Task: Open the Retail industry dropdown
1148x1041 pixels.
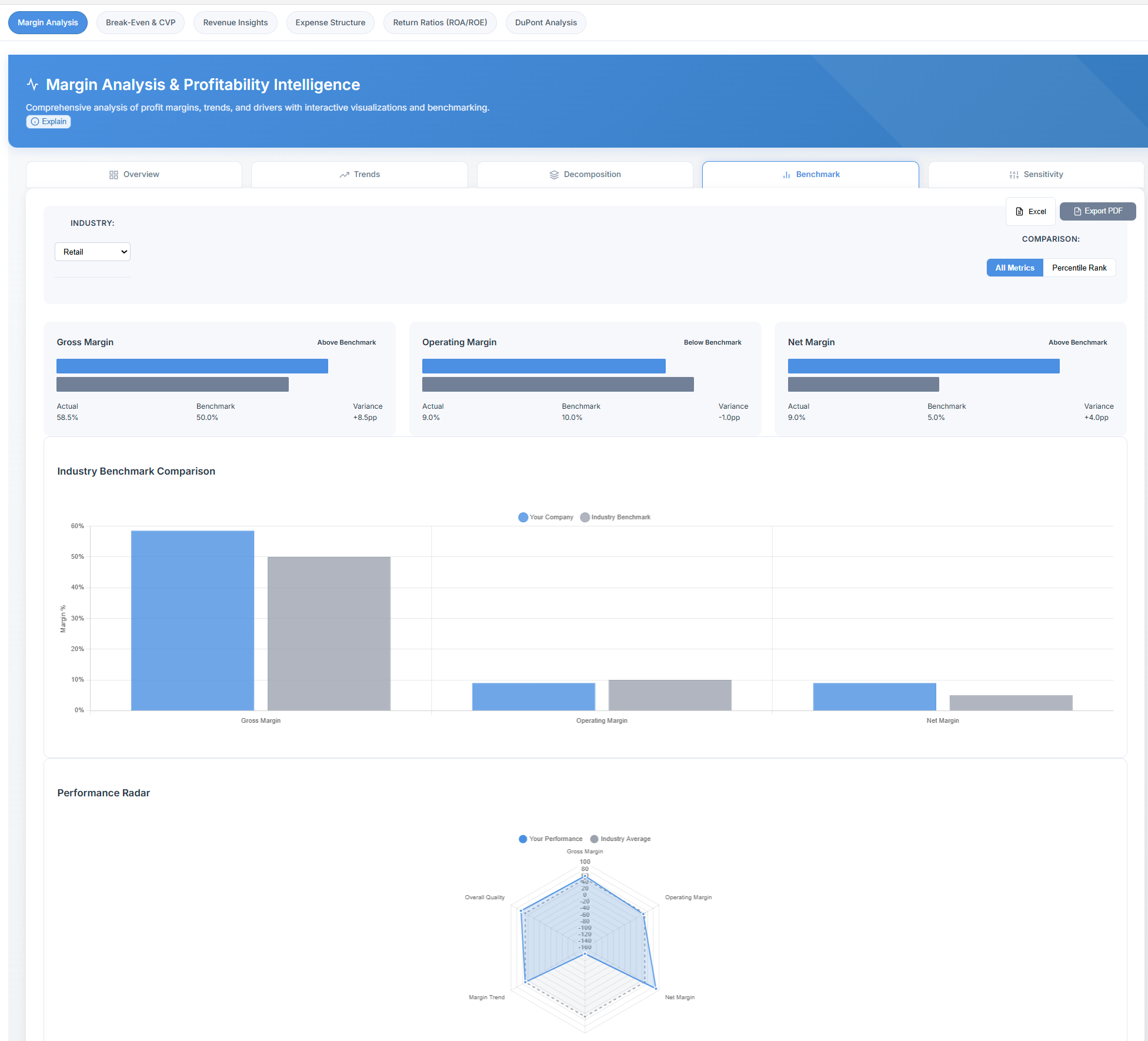Action: [x=92, y=252]
